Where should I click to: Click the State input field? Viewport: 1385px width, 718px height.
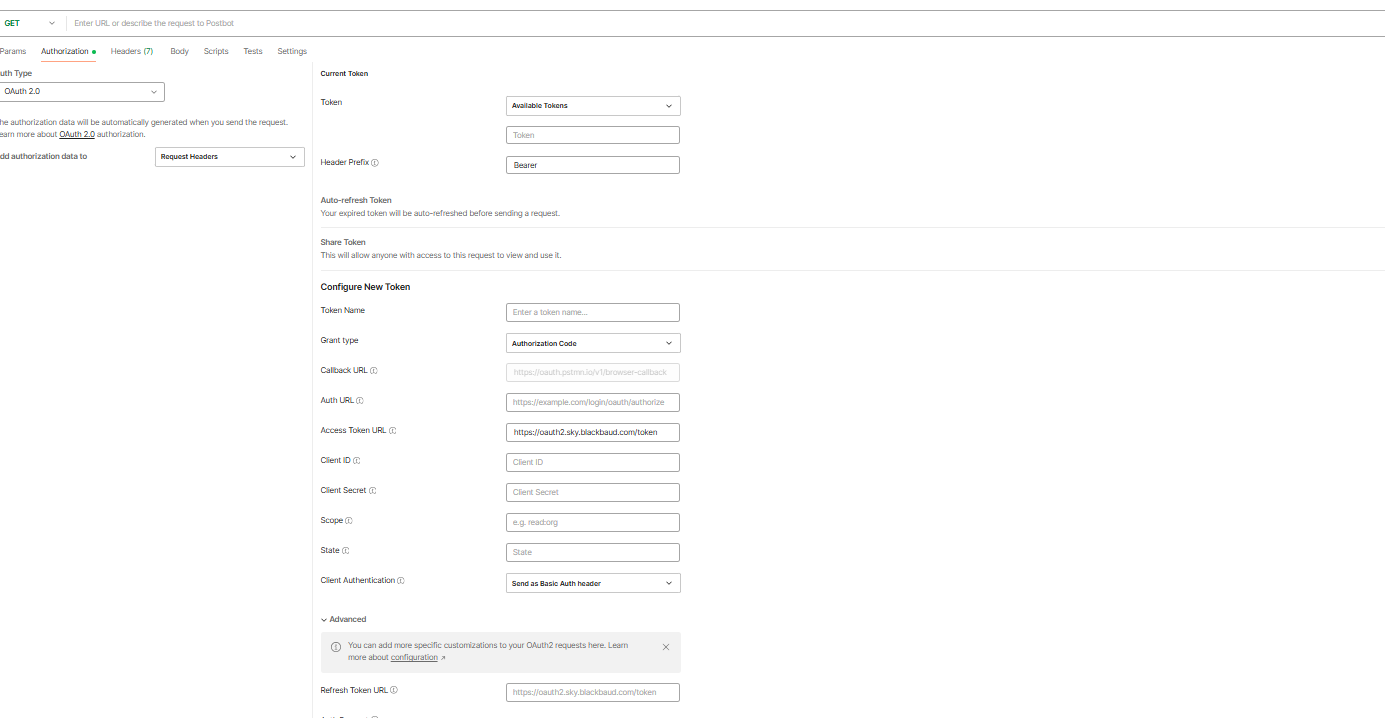click(593, 552)
